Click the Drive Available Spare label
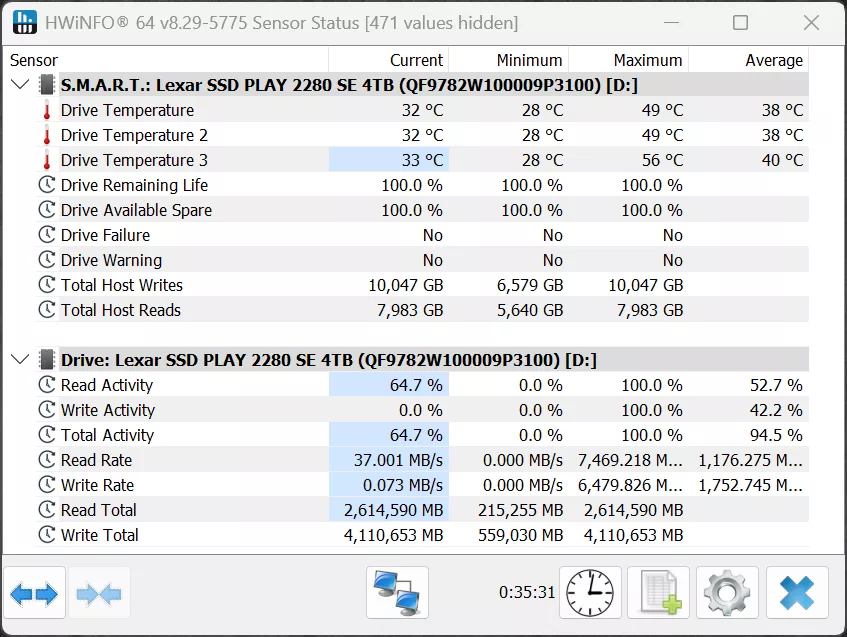 click(136, 210)
